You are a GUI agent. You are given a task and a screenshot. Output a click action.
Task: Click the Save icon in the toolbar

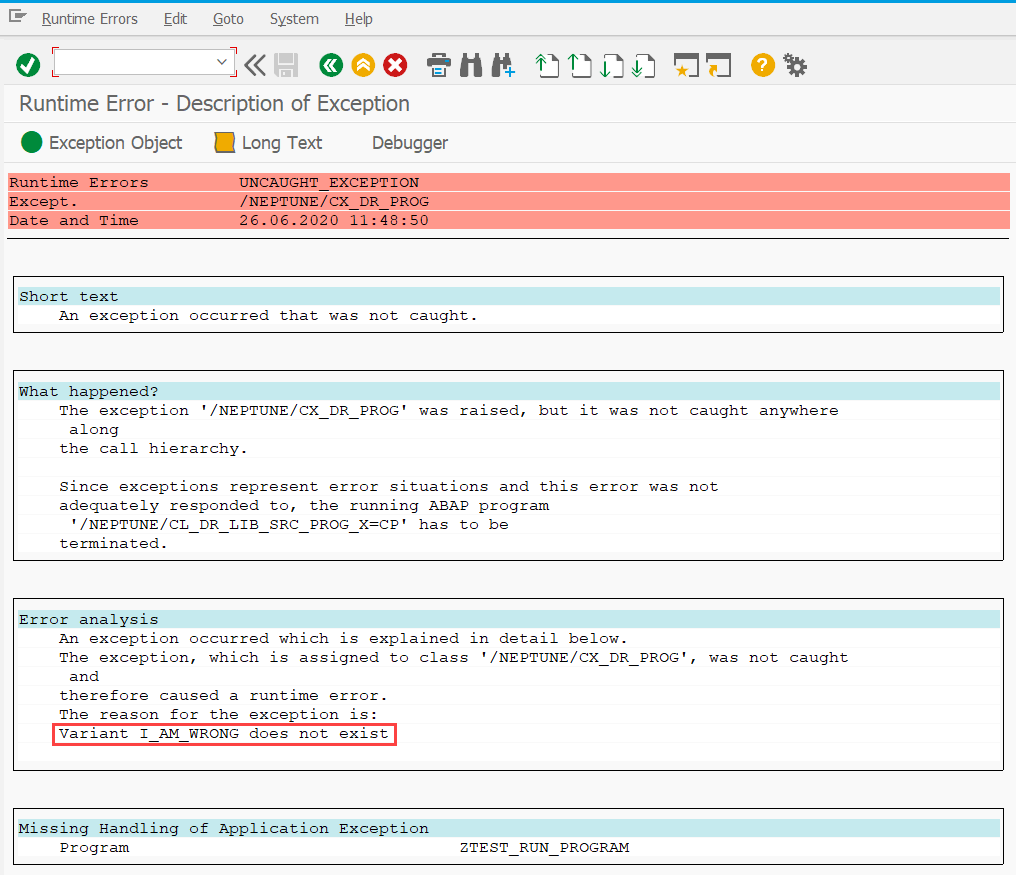pos(287,65)
